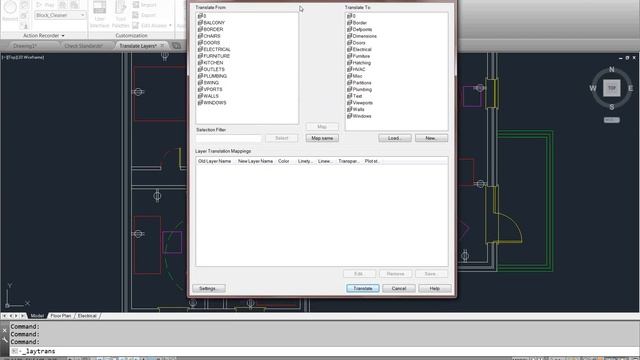
Task: Select Partitions in the Translate To list
Action: [x=359, y=83]
